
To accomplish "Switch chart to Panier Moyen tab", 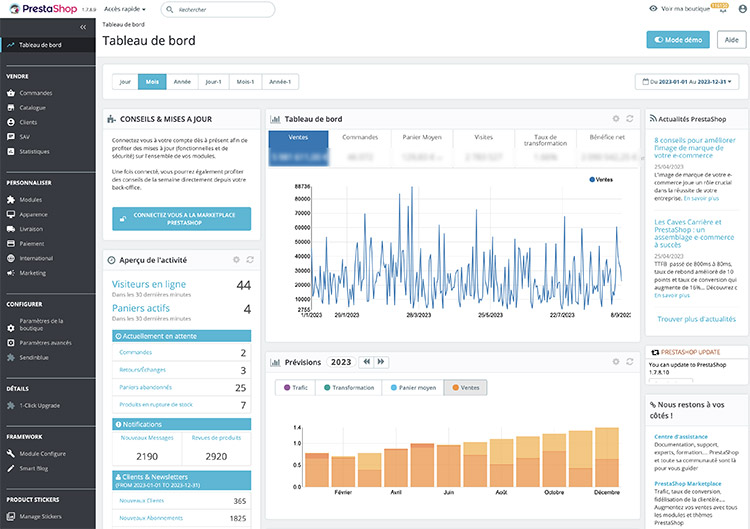I will 422,148.
